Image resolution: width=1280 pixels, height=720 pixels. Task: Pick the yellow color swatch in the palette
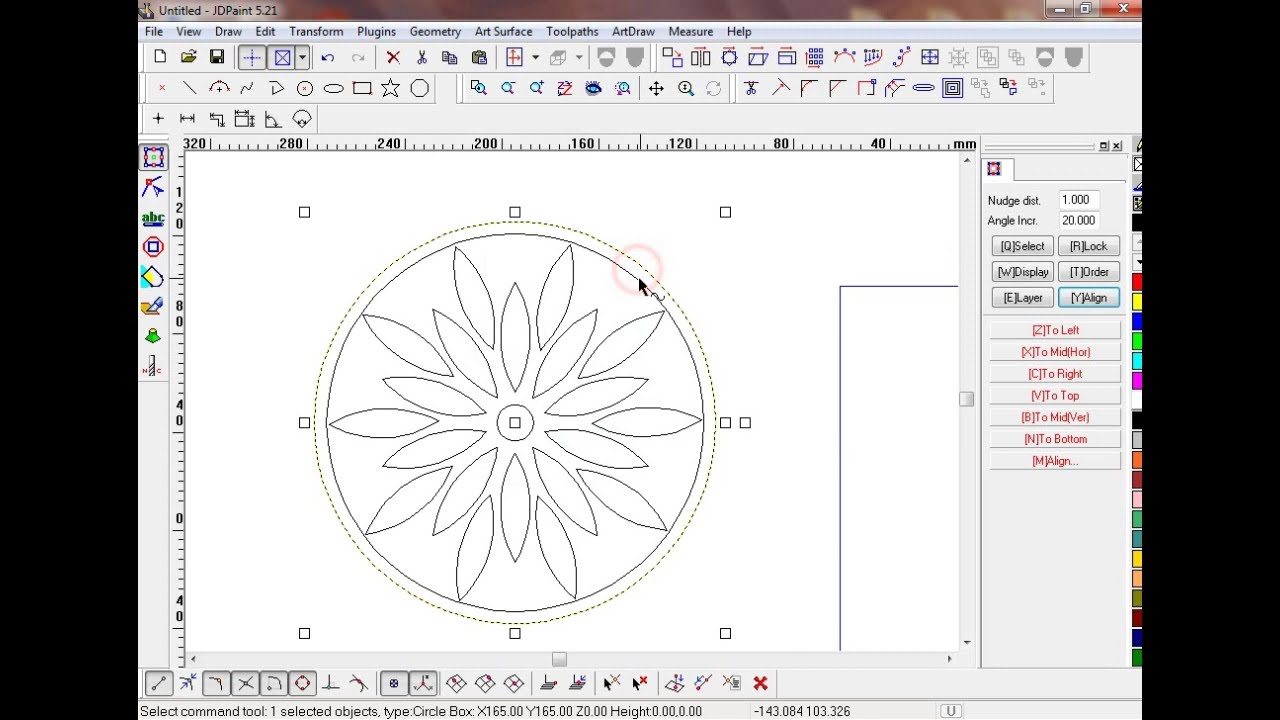coord(1137,302)
